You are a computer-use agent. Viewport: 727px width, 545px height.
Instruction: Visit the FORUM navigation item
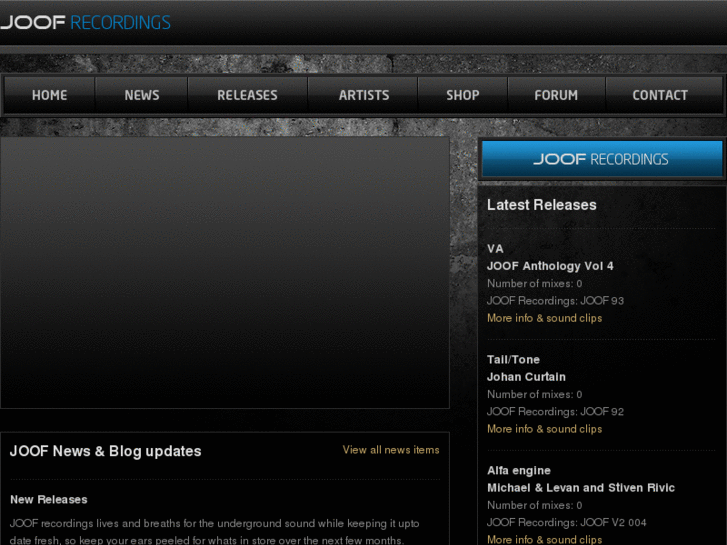coord(556,95)
